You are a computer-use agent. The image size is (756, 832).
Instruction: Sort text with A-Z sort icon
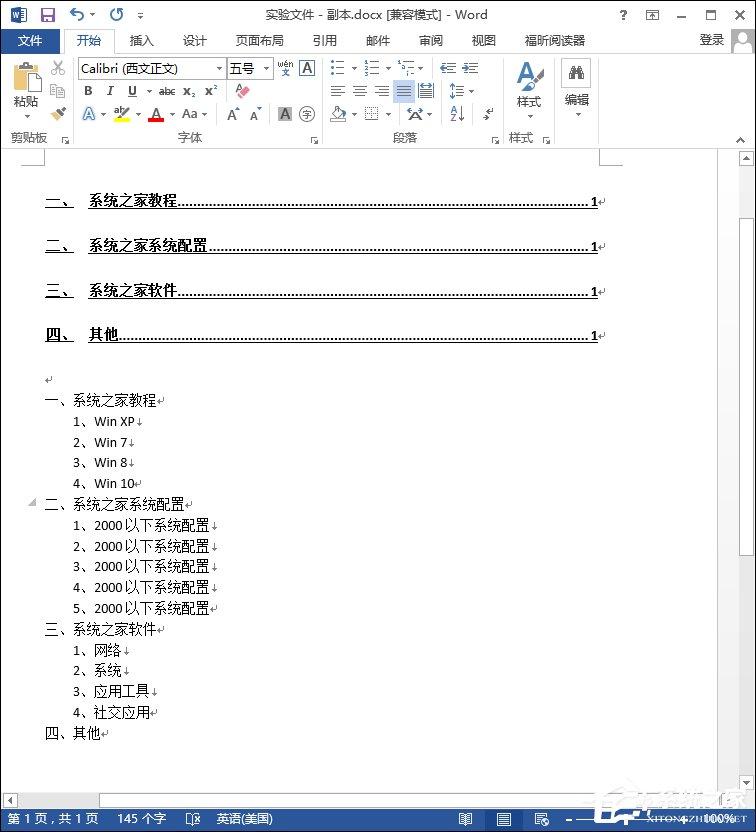tap(457, 114)
